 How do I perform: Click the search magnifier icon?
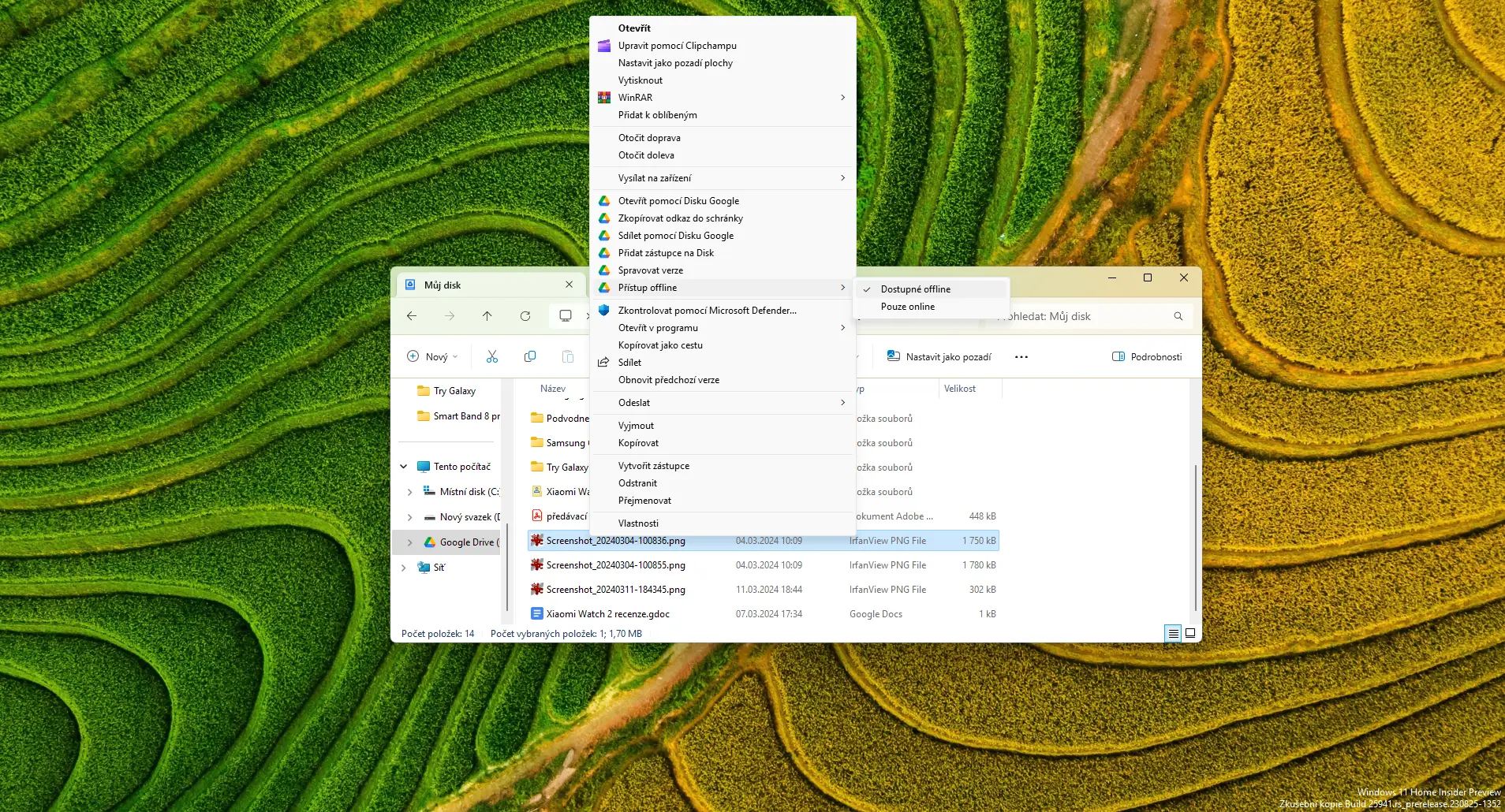1178,316
